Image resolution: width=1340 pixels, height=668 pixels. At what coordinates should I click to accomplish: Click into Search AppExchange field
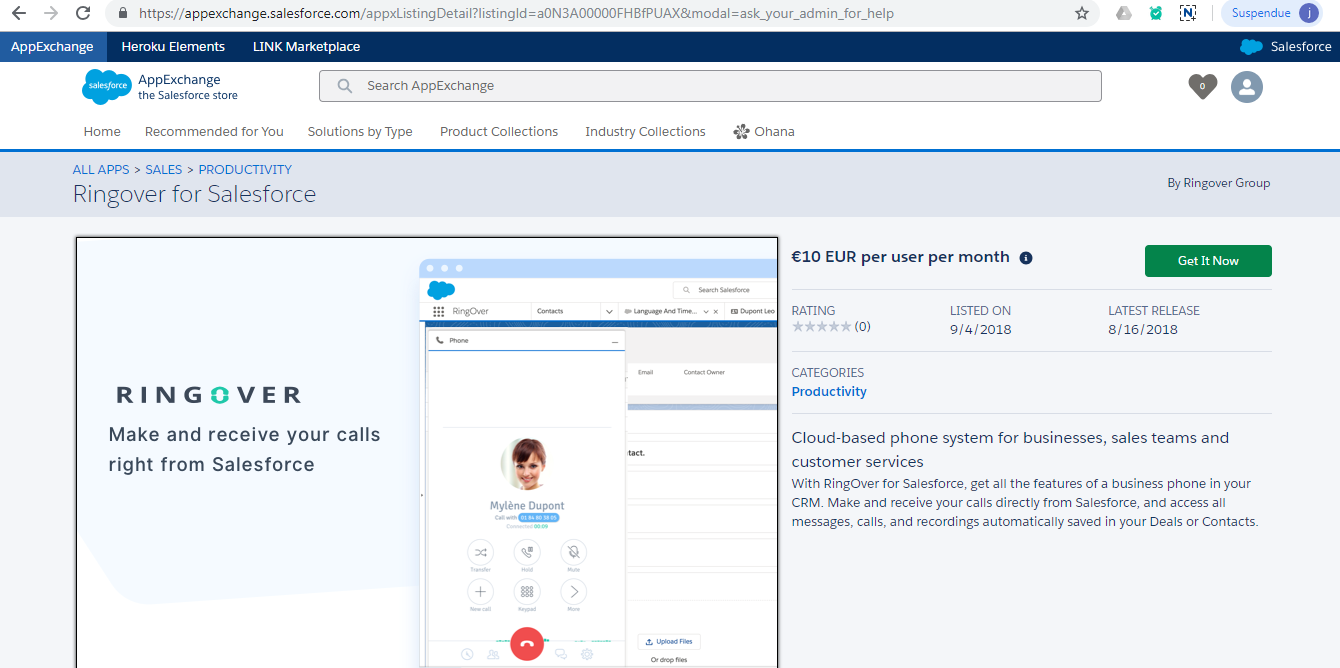pos(710,86)
